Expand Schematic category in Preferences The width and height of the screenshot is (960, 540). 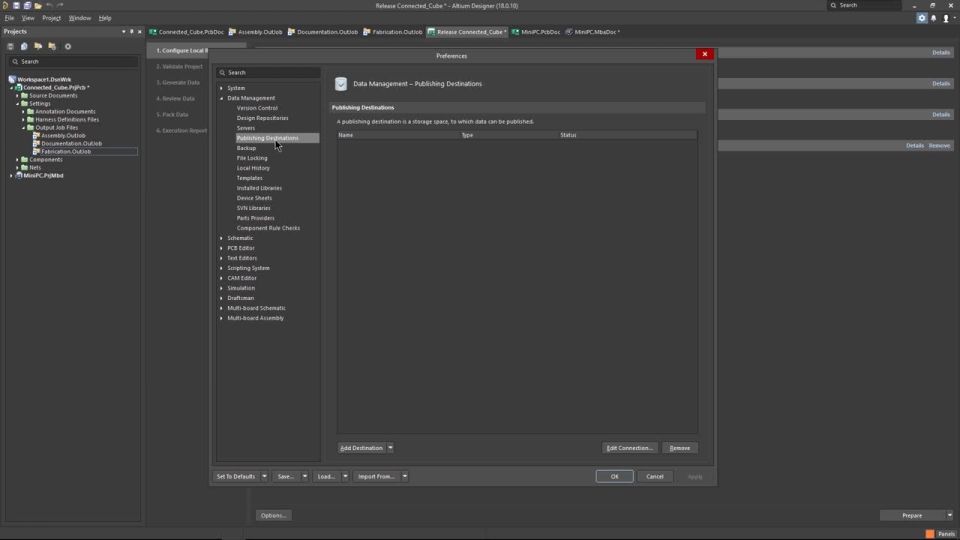click(x=222, y=238)
